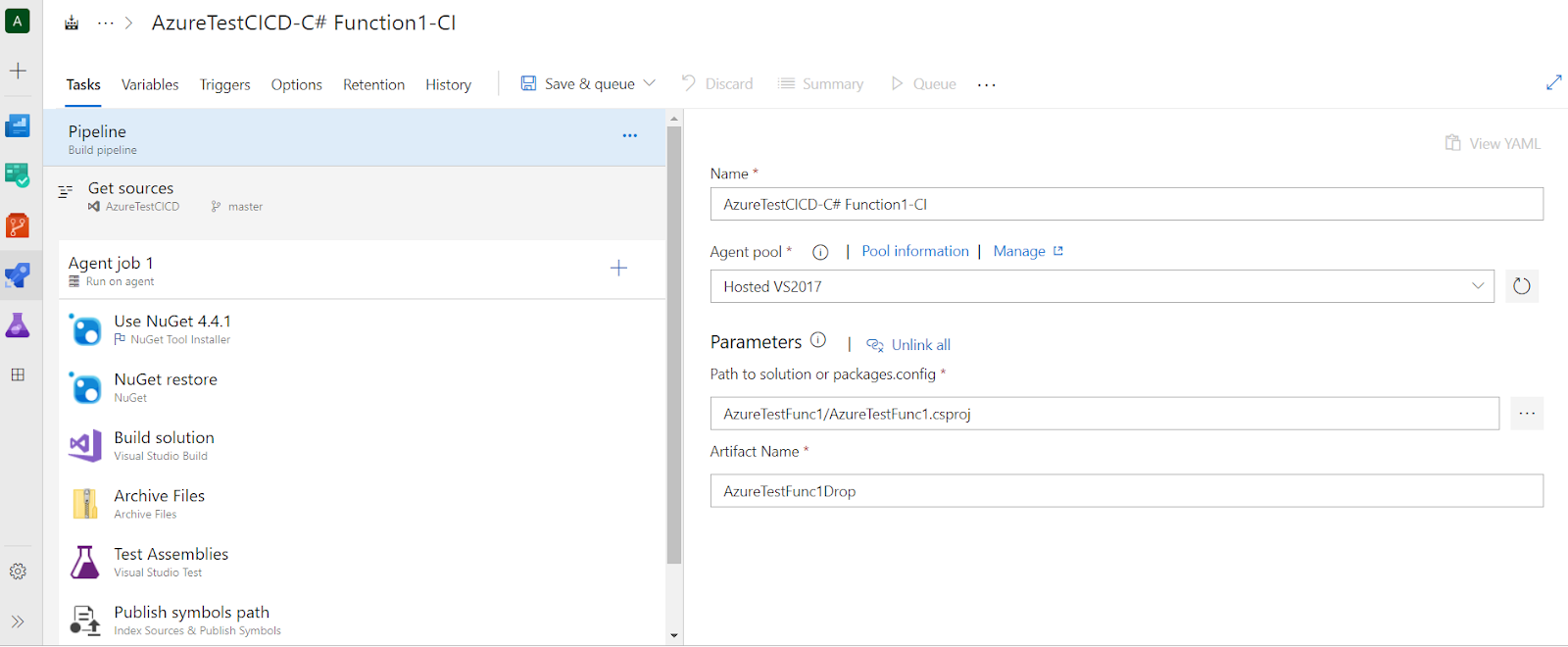
Task: Open the green Work items sidebar icon
Action: coord(18,175)
